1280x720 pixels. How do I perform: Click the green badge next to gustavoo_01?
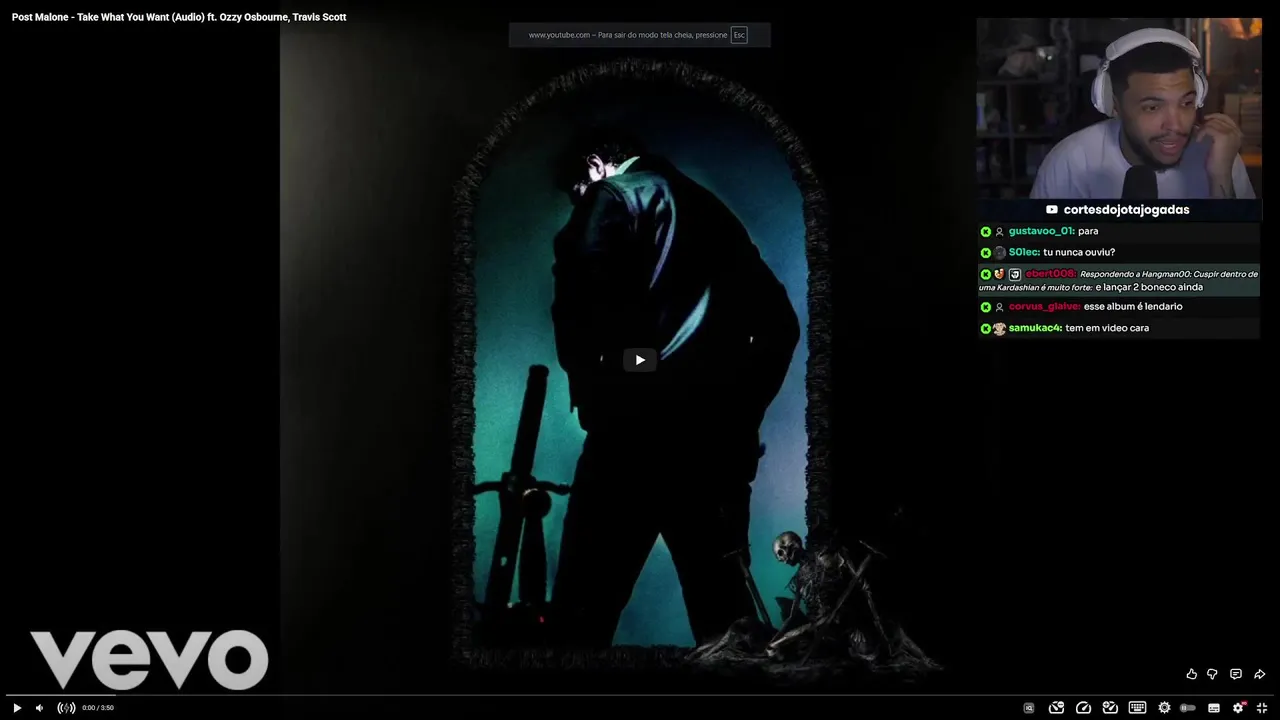[x=986, y=232]
